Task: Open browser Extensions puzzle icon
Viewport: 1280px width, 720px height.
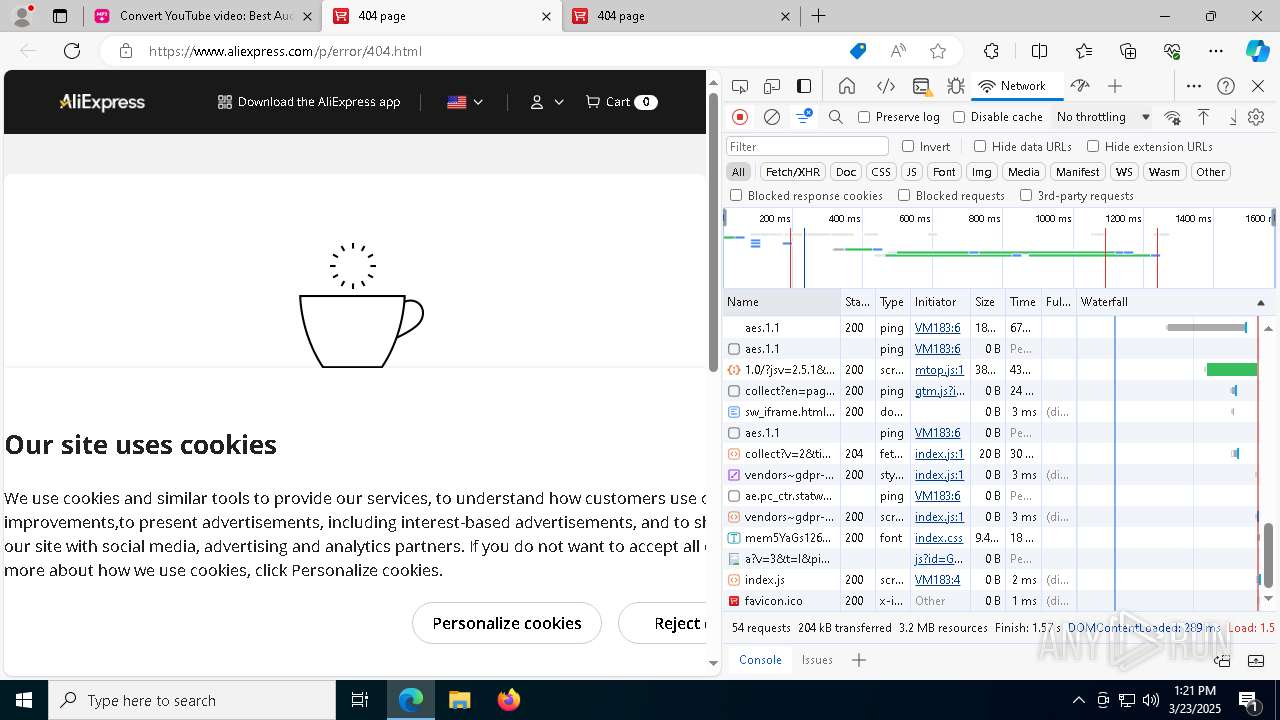Action: pyautogui.click(x=991, y=51)
